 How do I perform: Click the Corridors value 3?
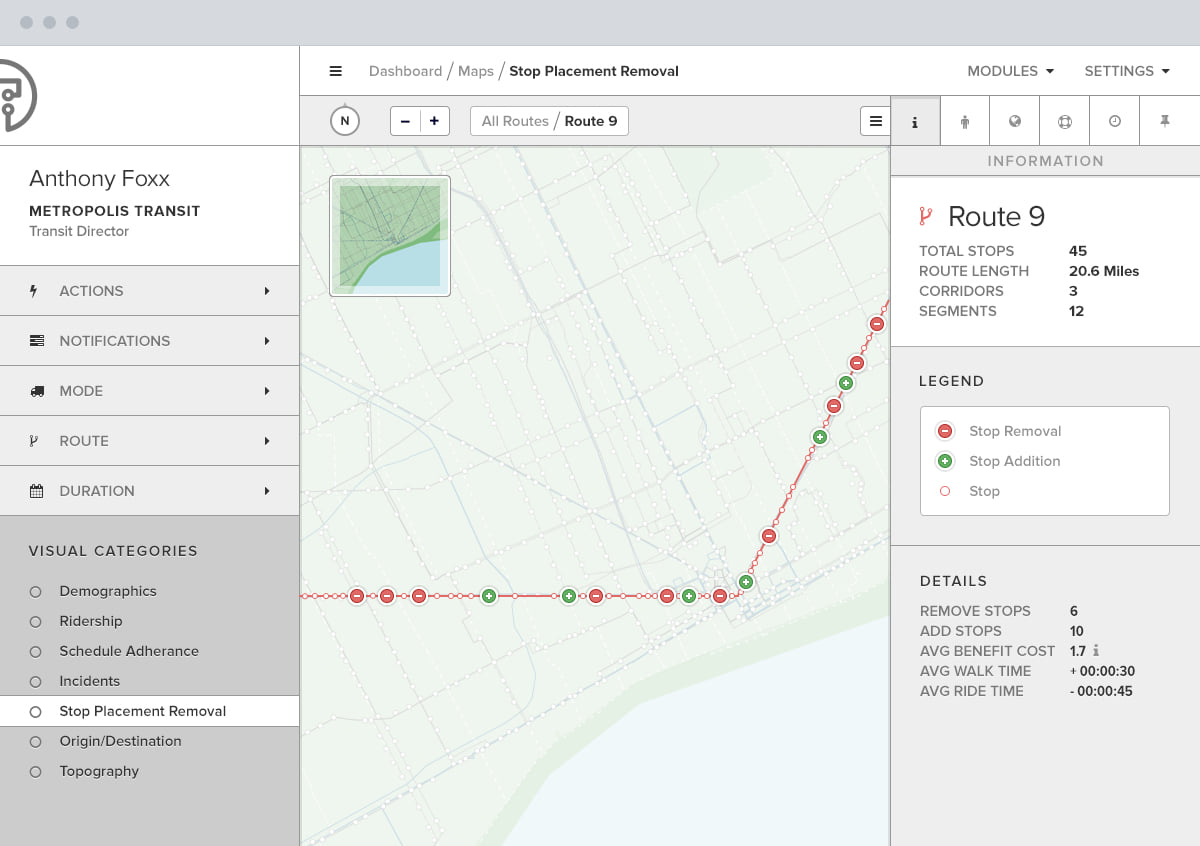[1073, 291]
